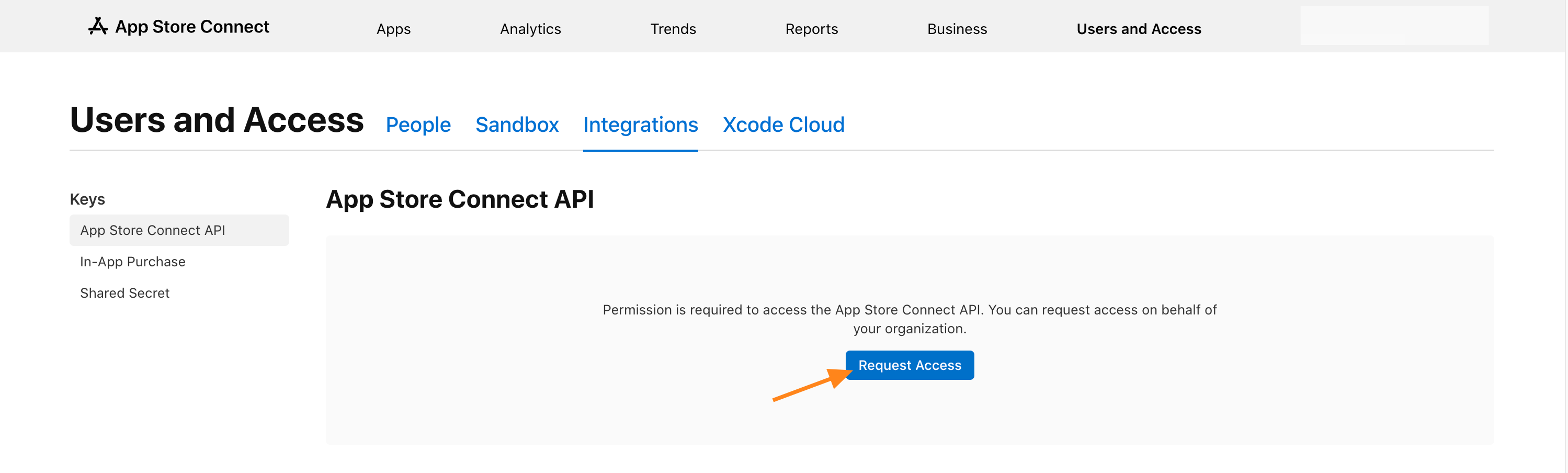Go to Analytics in the top navigation
The width and height of the screenshot is (1568, 473).
(x=530, y=29)
